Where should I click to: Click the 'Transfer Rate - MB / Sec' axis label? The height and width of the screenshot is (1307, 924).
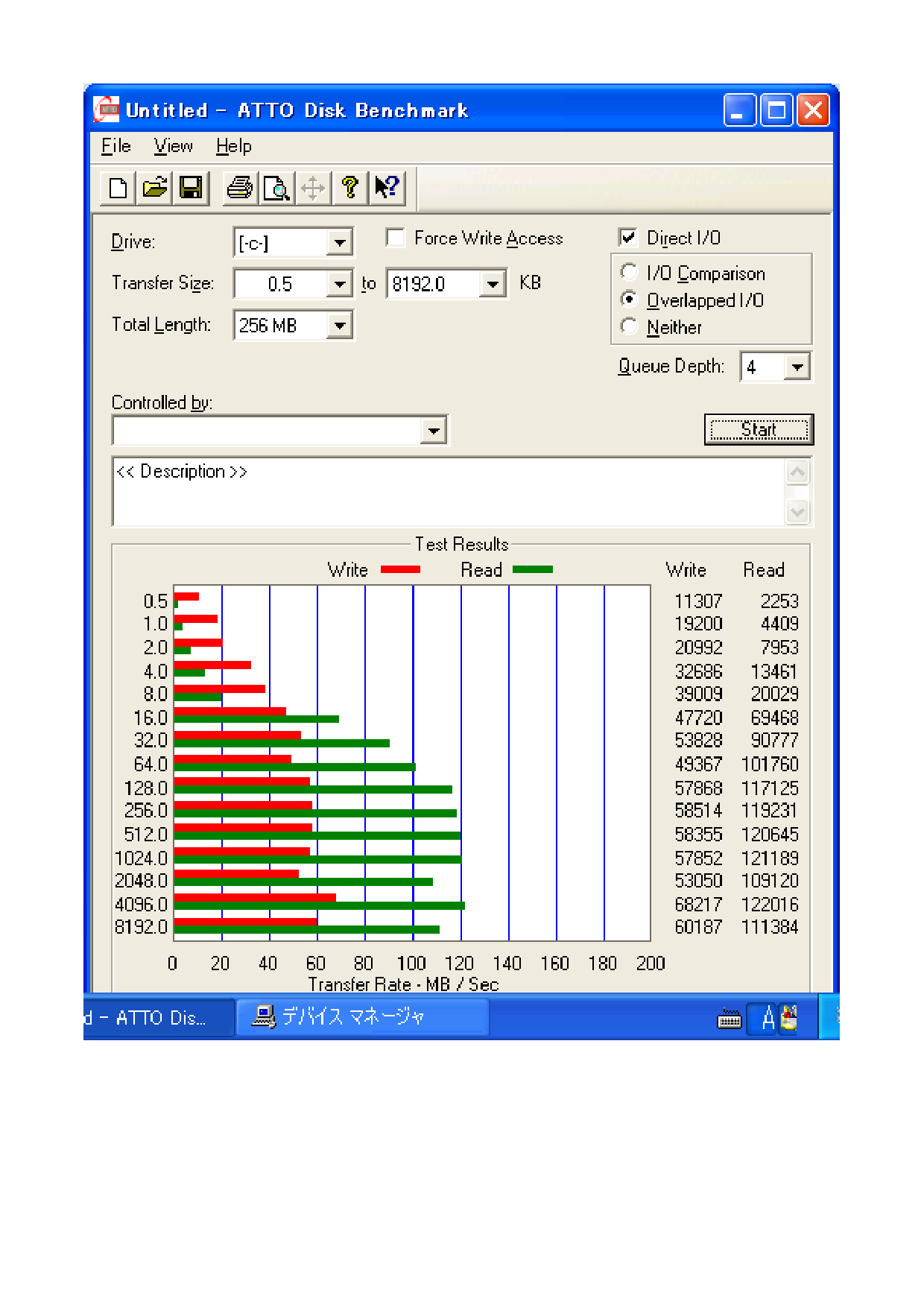[403, 984]
